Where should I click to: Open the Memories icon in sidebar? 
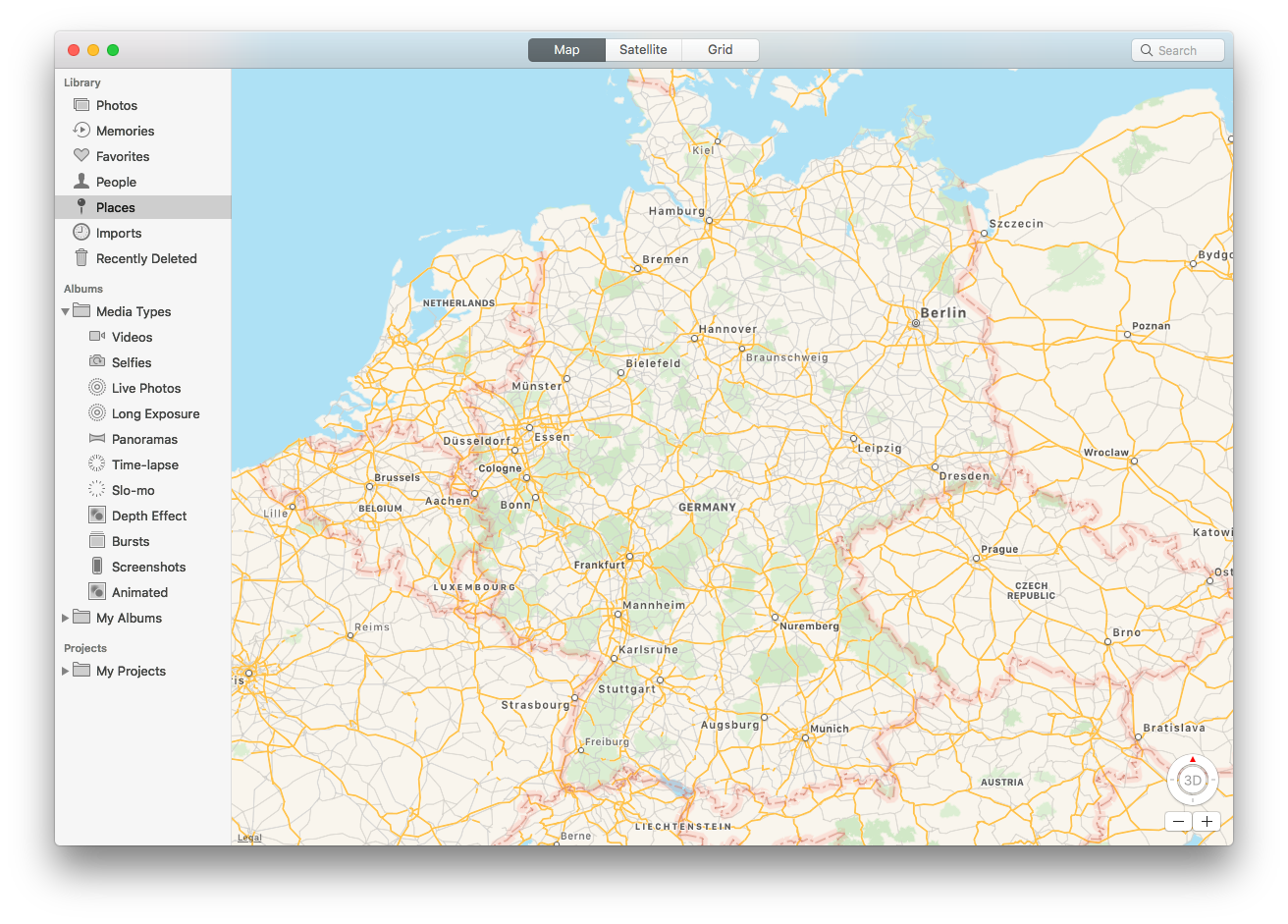pyautogui.click(x=81, y=131)
